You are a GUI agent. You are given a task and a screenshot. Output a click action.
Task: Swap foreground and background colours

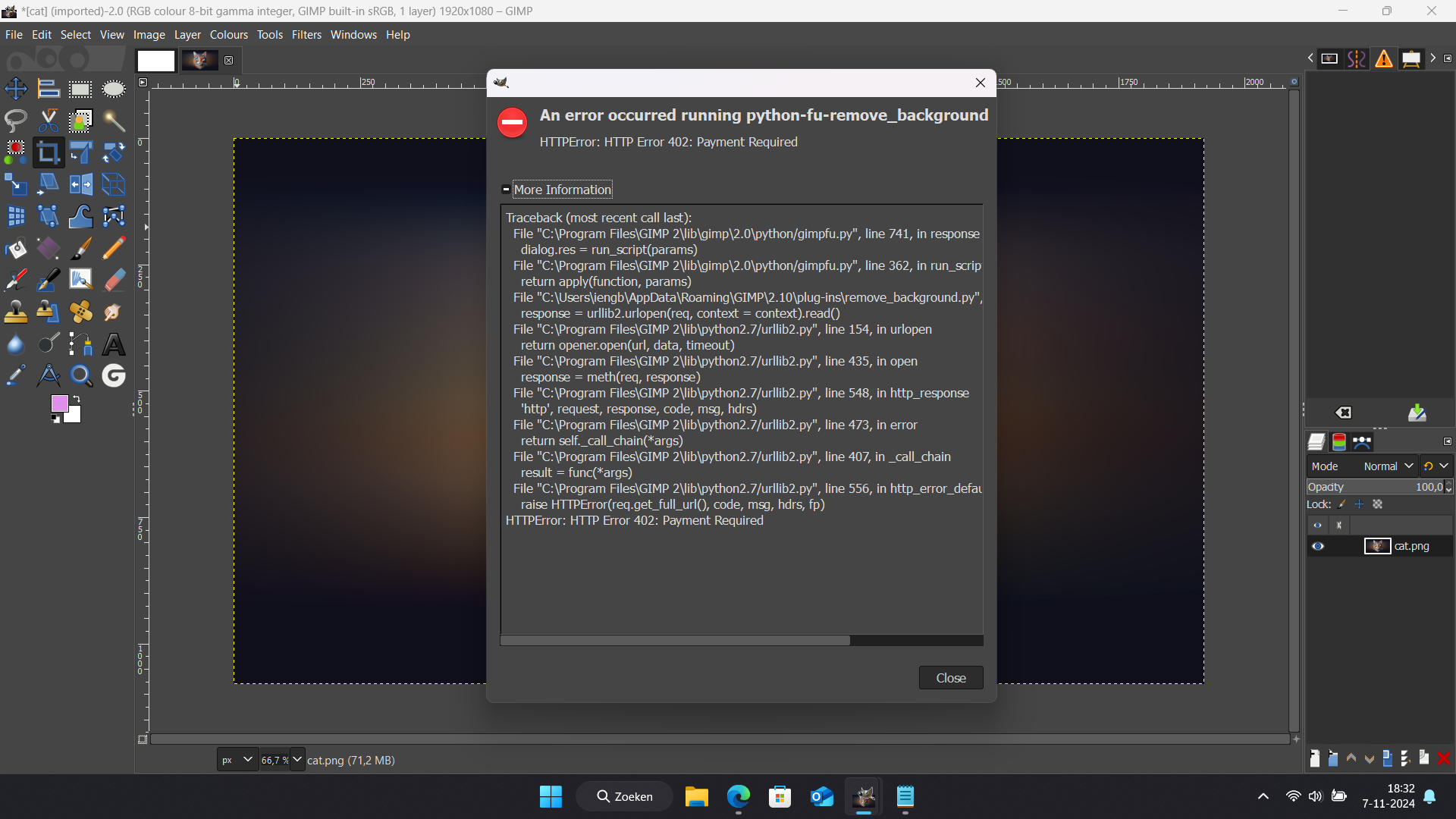pos(76,399)
